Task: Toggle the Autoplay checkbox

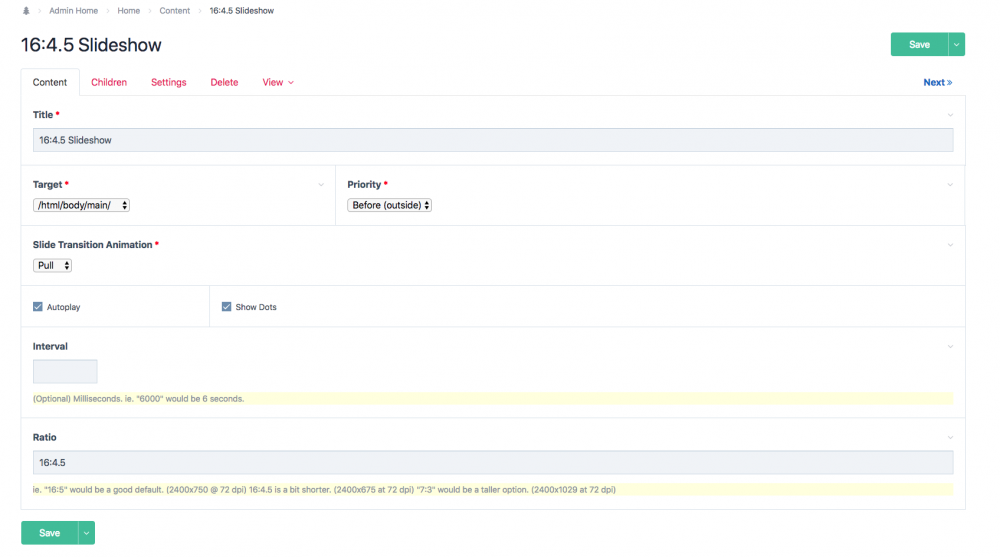Action: pyautogui.click(x=38, y=307)
